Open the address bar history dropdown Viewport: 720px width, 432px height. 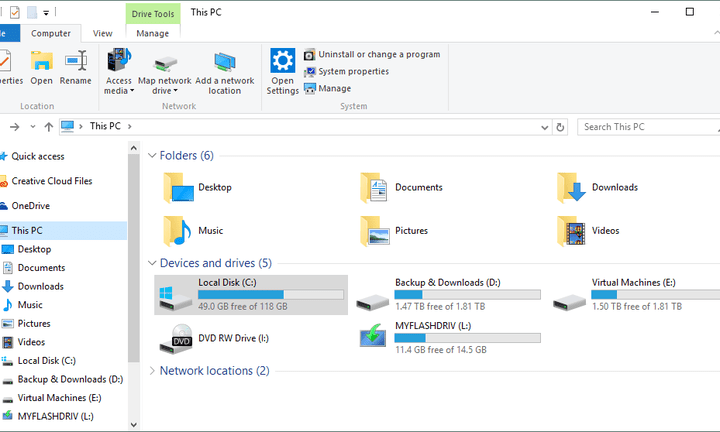[545, 127]
